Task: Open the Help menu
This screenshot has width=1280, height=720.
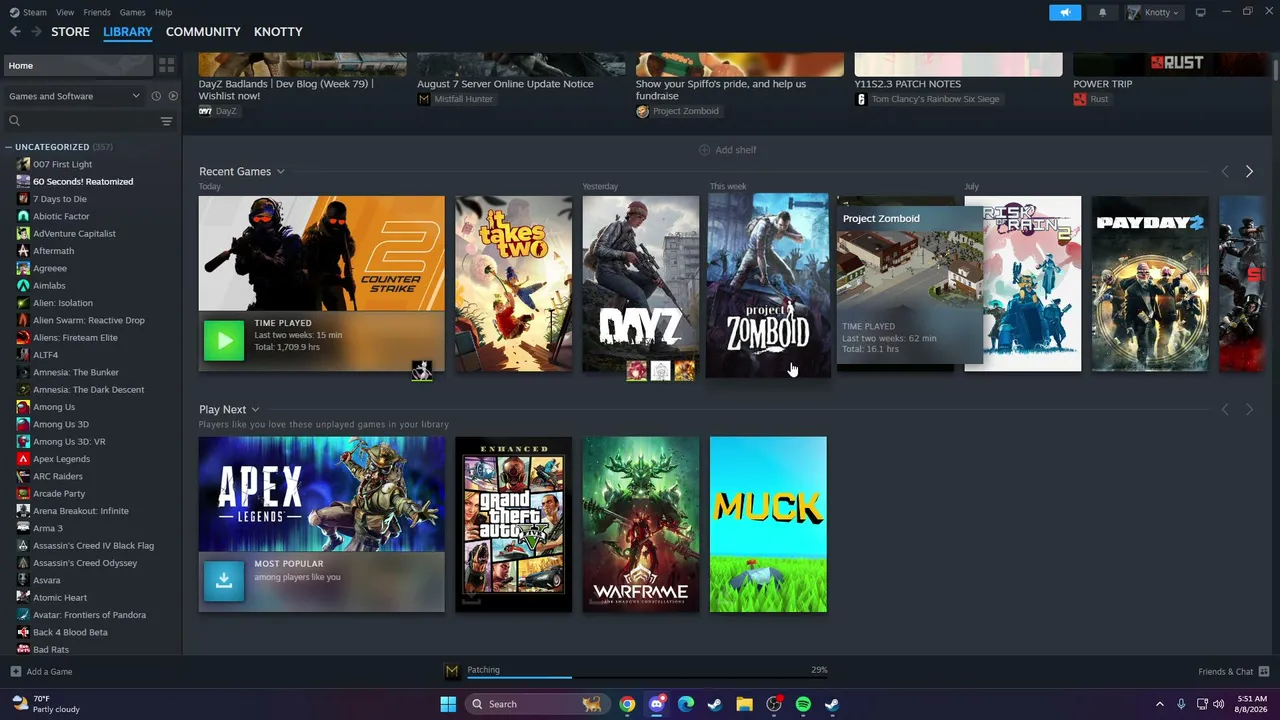Action: click(163, 12)
